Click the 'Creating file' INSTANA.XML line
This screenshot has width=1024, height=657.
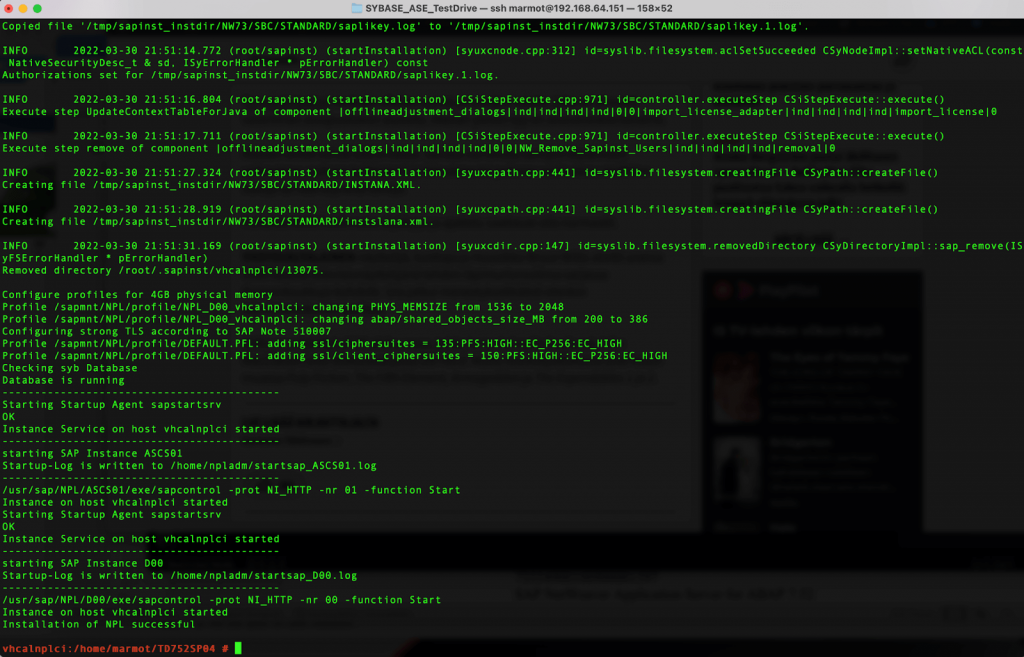coord(212,185)
